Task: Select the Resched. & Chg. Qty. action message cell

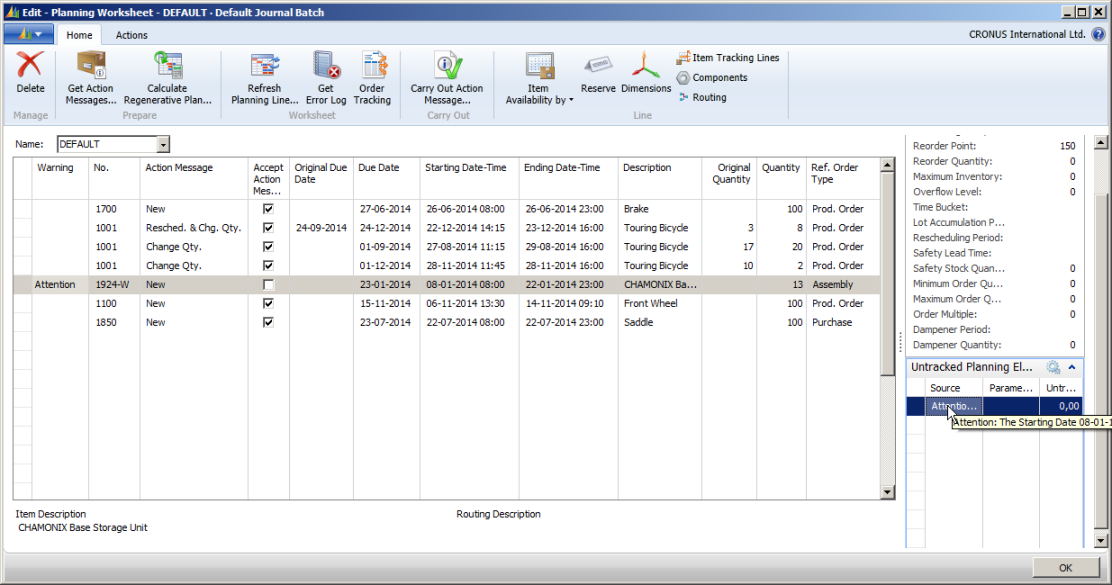Action: pyautogui.click(x=194, y=228)
